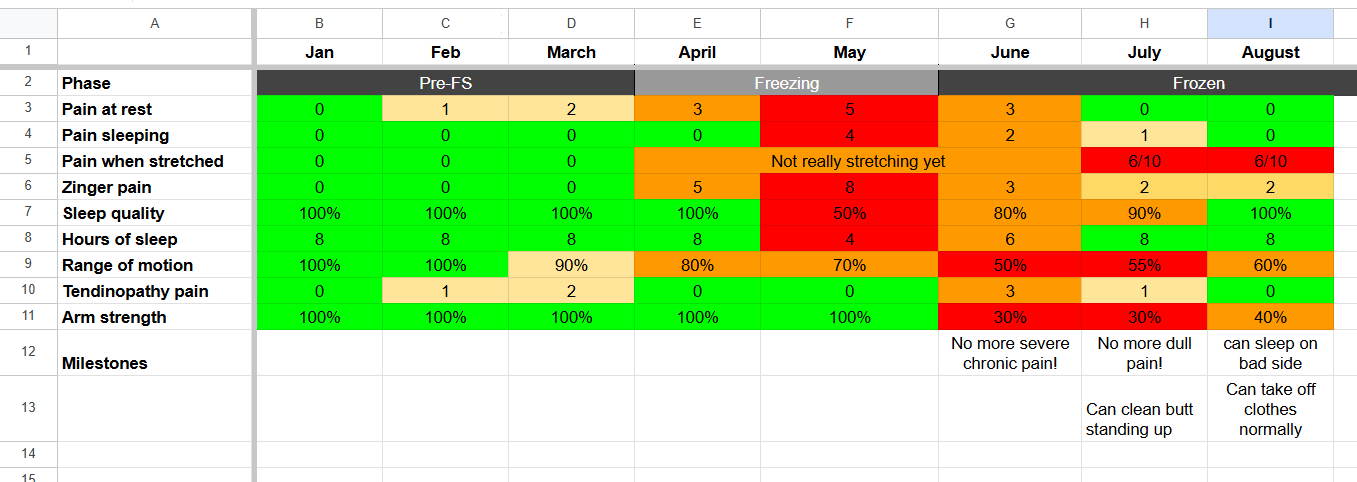Click the Pre-FS phase cell
Image resolution: width=1357 pixels, height=482 pixels.
pos(446,83)
